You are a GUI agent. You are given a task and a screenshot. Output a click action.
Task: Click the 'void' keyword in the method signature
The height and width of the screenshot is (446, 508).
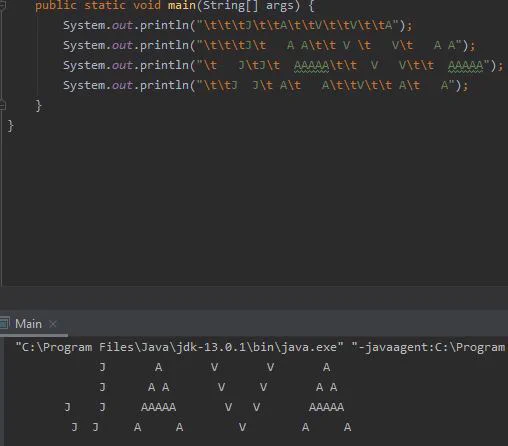[147, 6]
